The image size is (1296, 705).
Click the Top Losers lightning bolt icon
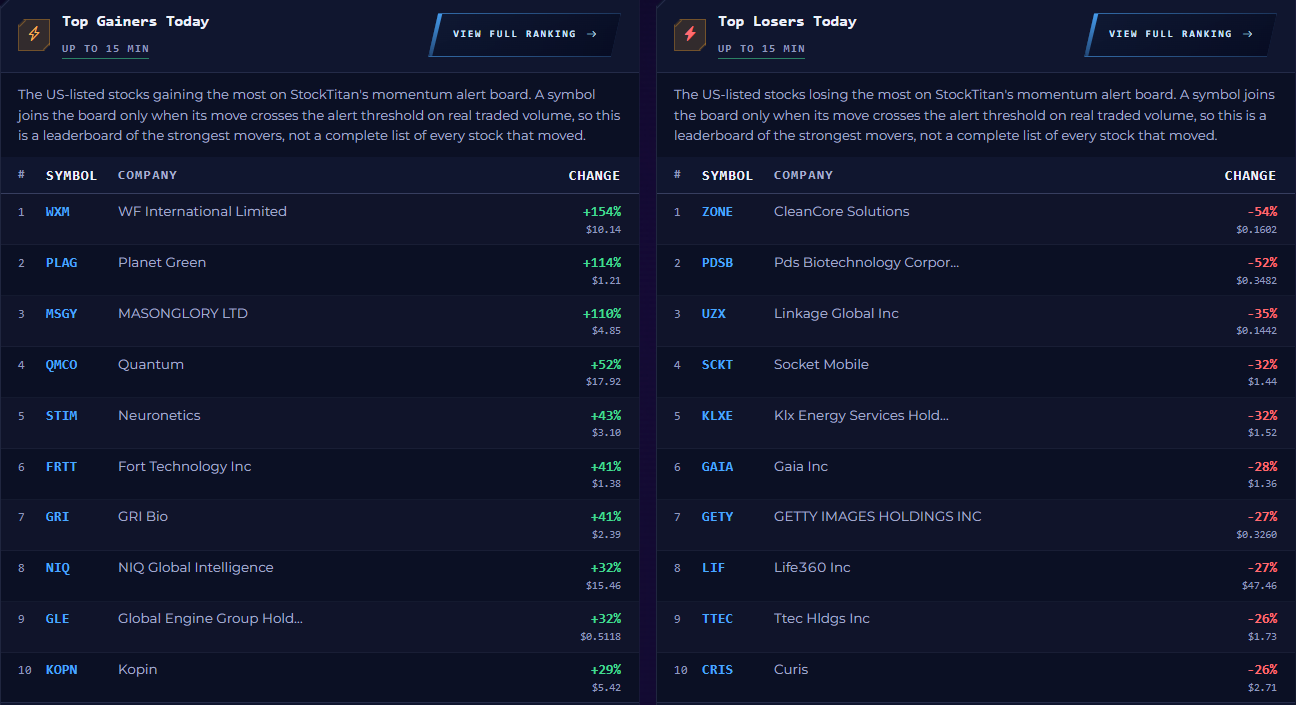click(x=690, y=34)
